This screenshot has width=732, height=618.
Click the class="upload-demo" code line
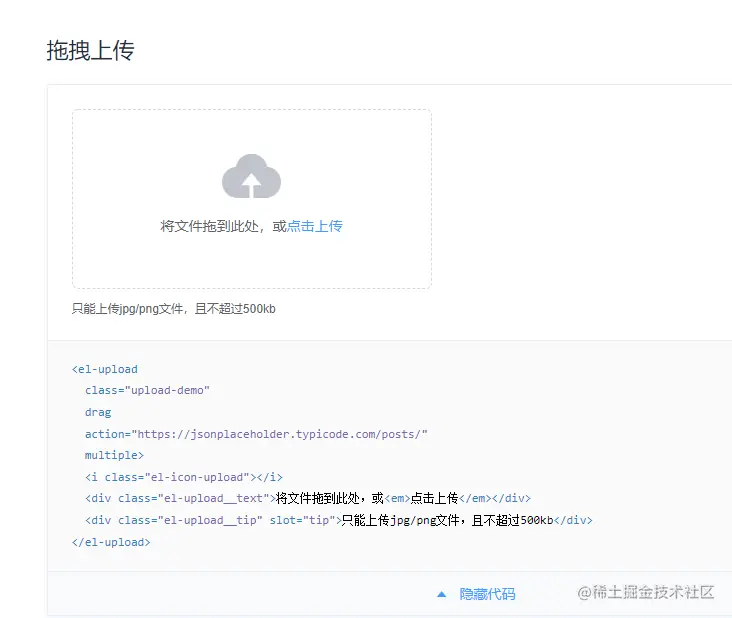(x=147, y=390)
